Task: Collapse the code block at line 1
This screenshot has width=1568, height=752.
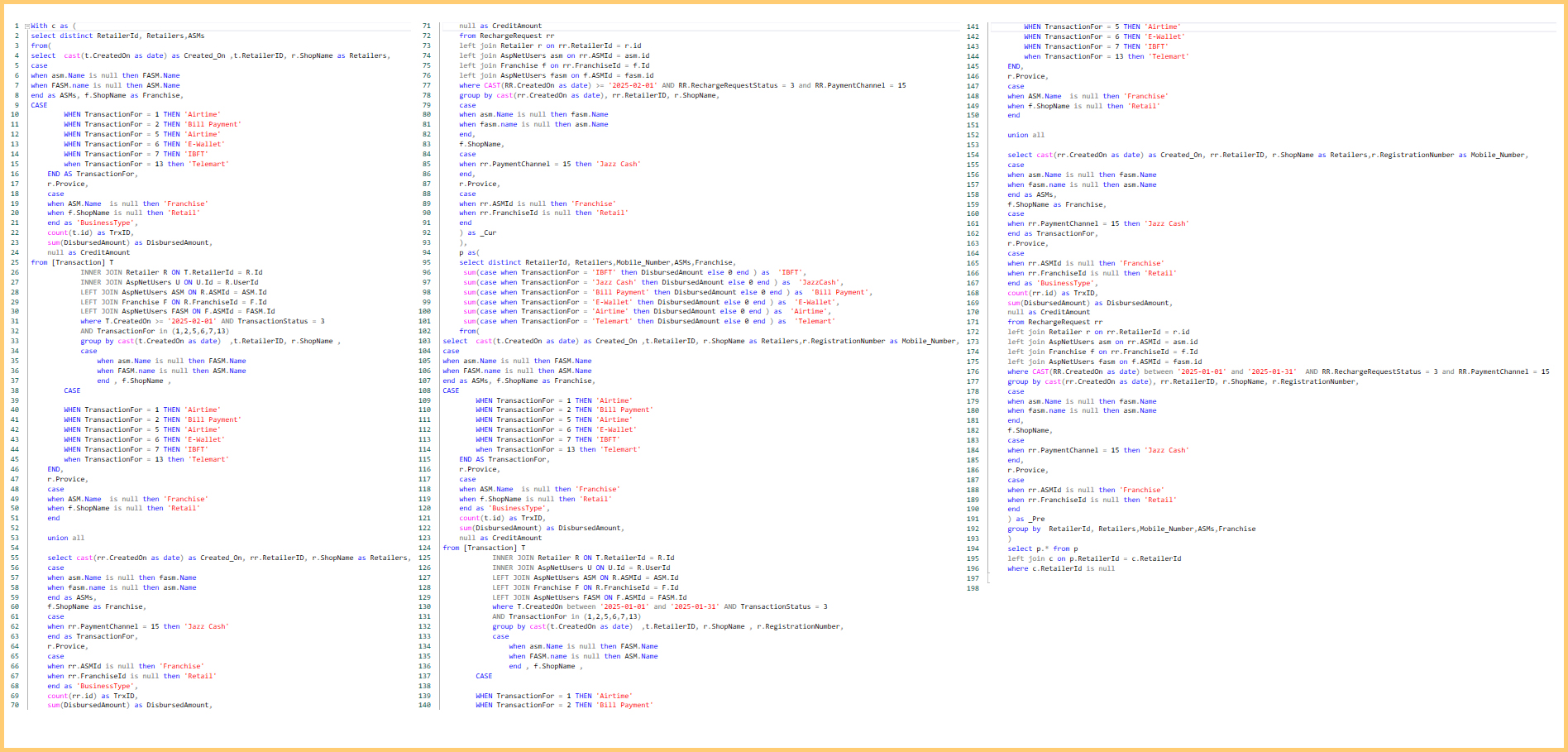Action: coord(26,26)
